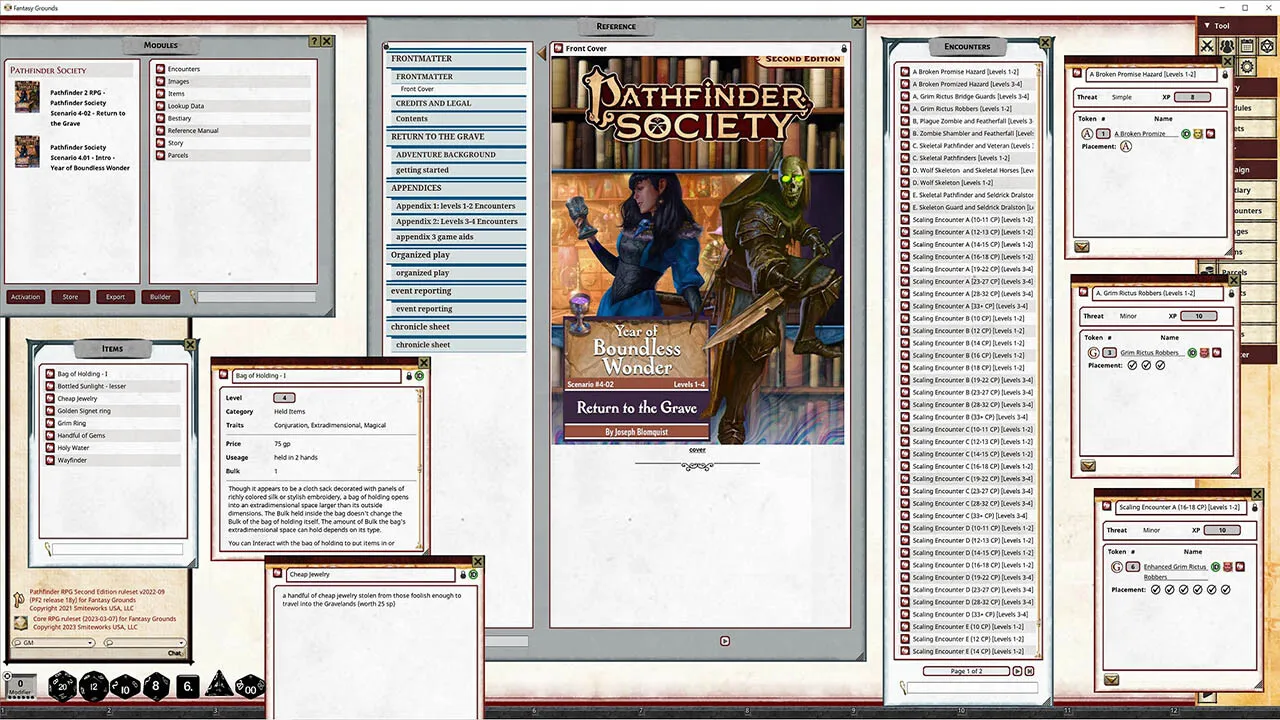1280x720 pixels.
Task: Click help question mark in Modules window
Action: pos(314,41)
